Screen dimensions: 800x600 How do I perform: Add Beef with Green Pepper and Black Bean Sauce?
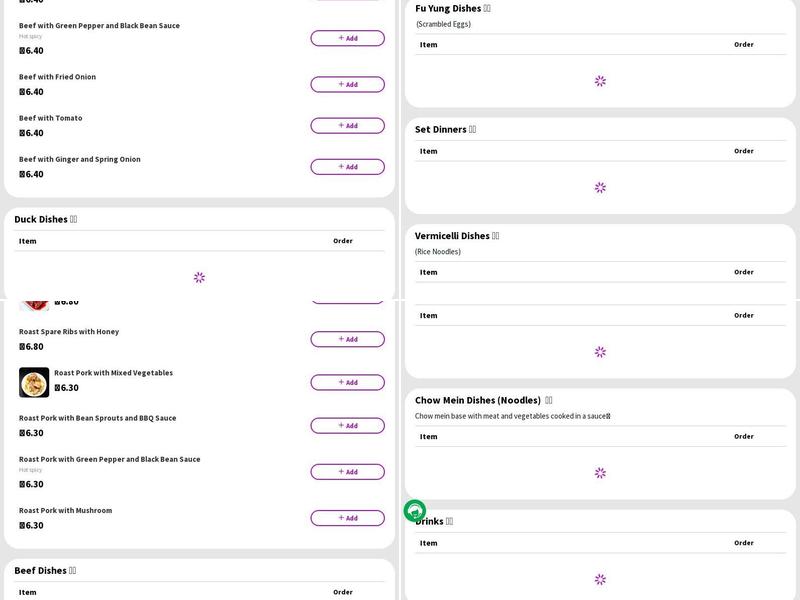point(347,38)
